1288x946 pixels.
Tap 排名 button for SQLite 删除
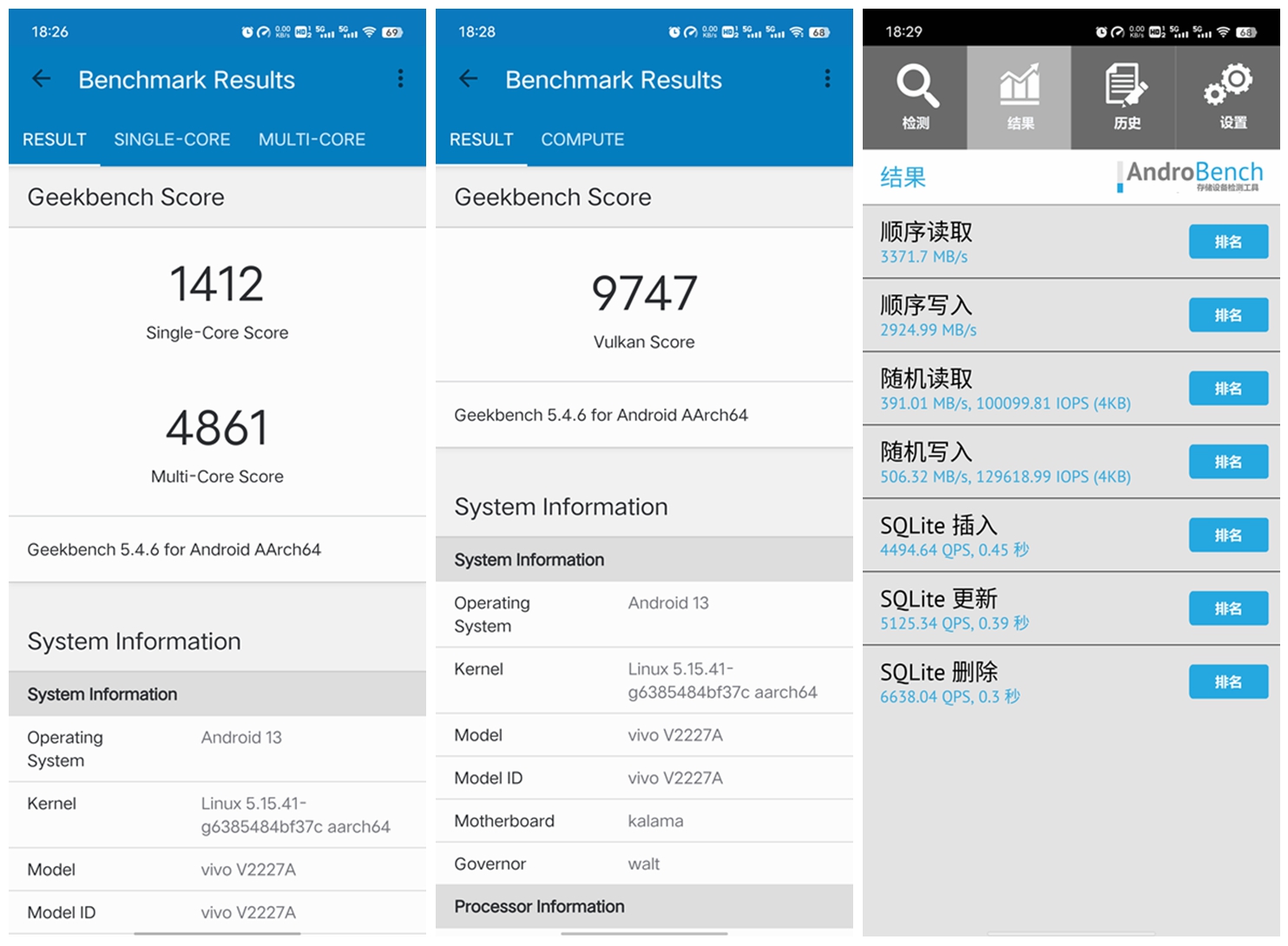pyautogui.click(x=1228, y=682)
